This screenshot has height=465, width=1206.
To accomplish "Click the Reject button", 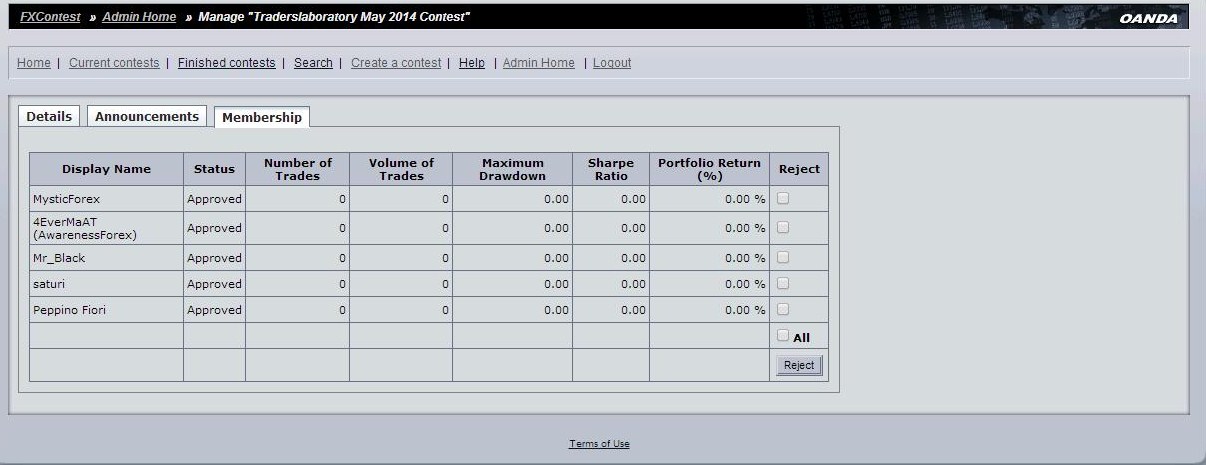I will pyautogui.click(x=799, y=365).
